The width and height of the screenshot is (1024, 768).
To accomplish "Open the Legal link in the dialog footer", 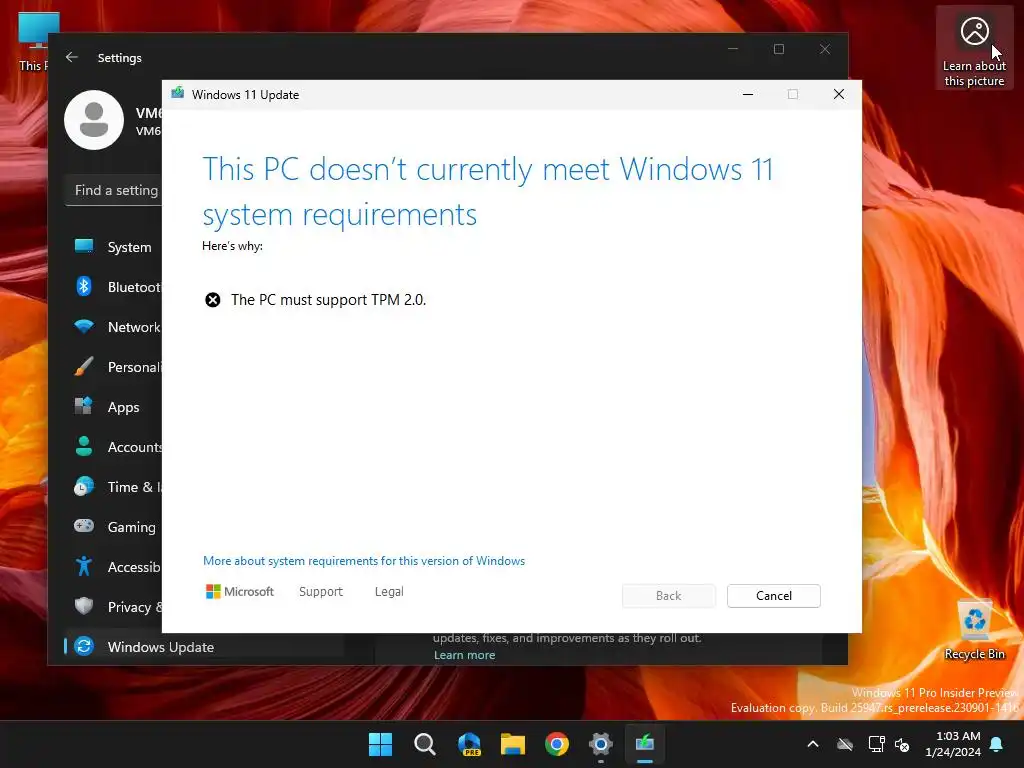I will click(x=389, y=592).
